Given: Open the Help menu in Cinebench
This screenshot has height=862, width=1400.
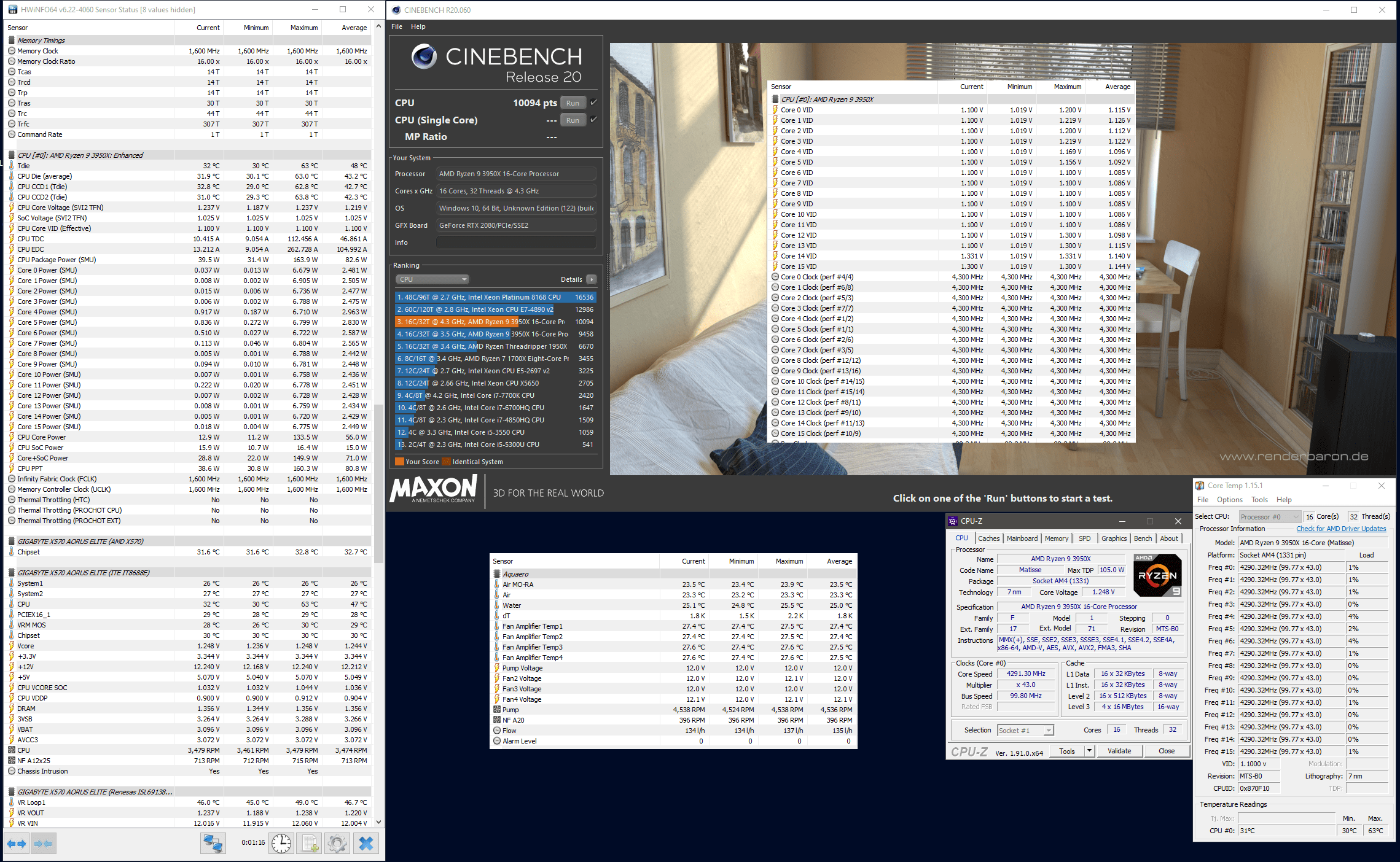Looking at the screenshot, I should (418, 26).
